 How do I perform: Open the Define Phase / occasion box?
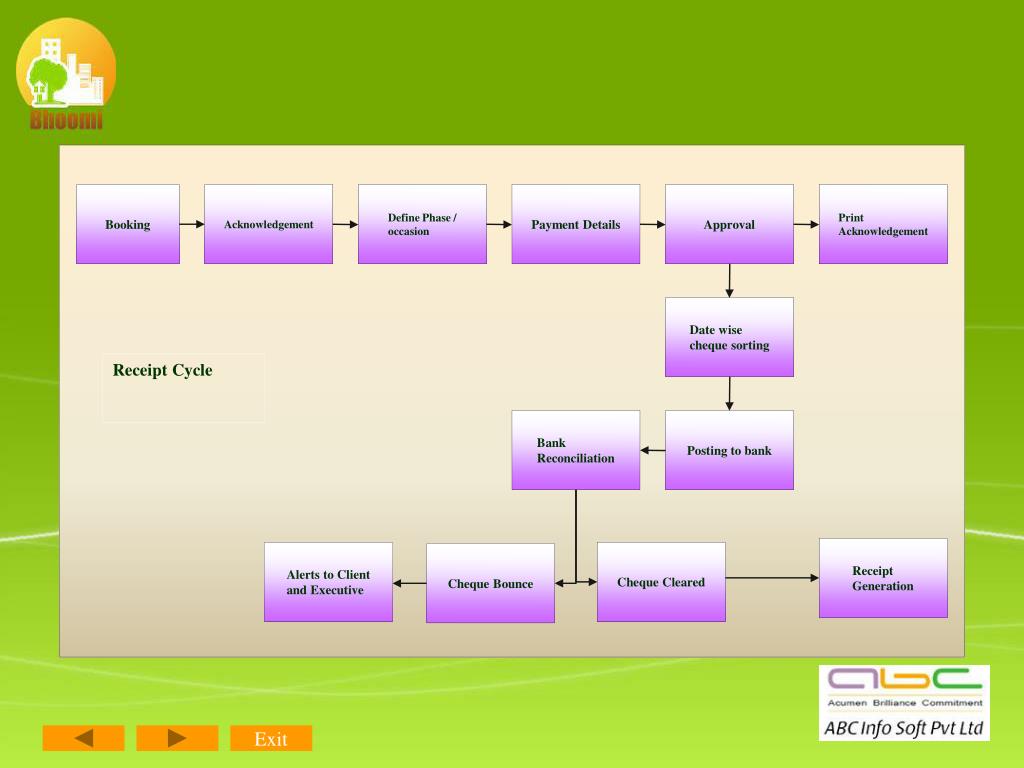(x=423, y=224)
